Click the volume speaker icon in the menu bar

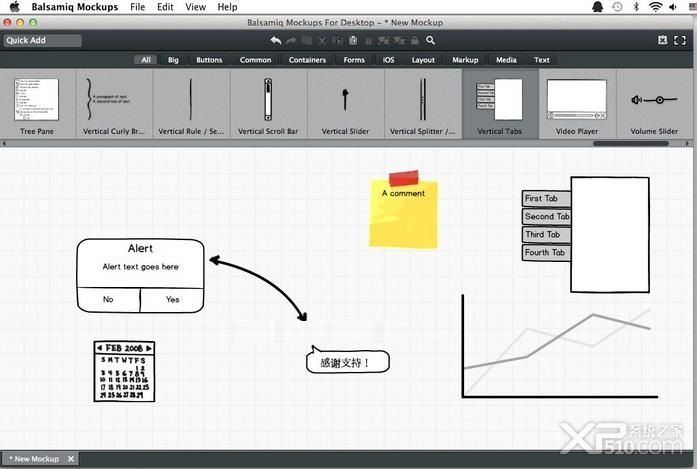click(673, 7)
